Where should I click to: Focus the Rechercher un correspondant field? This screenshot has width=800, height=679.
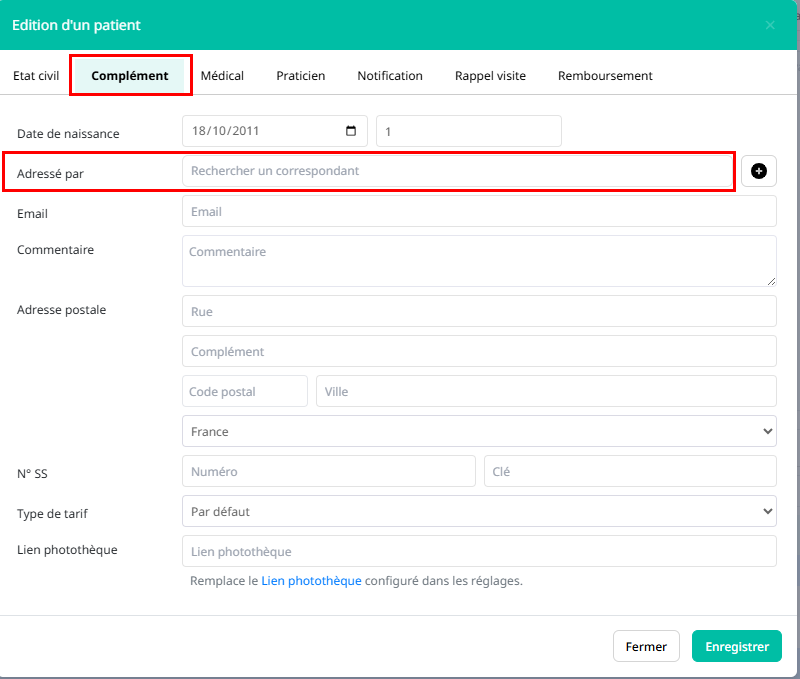click(457, 171)
